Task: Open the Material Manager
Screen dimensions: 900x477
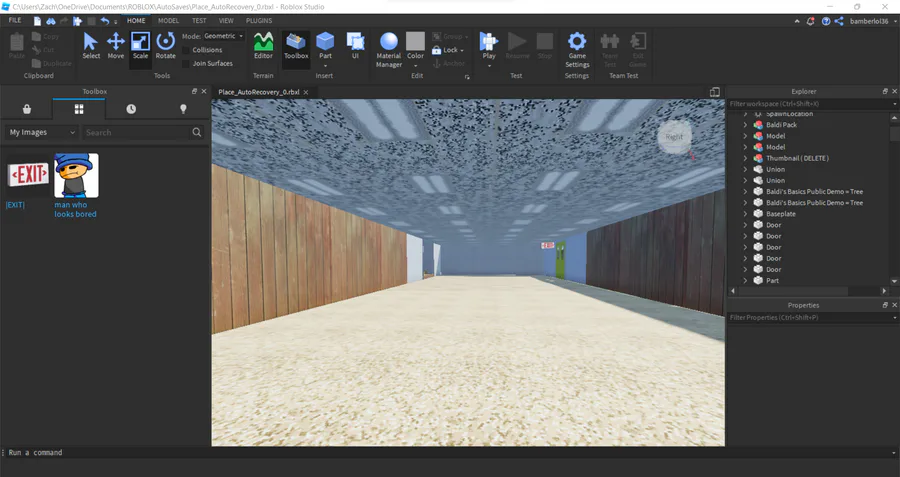Action: coord(389,50)
